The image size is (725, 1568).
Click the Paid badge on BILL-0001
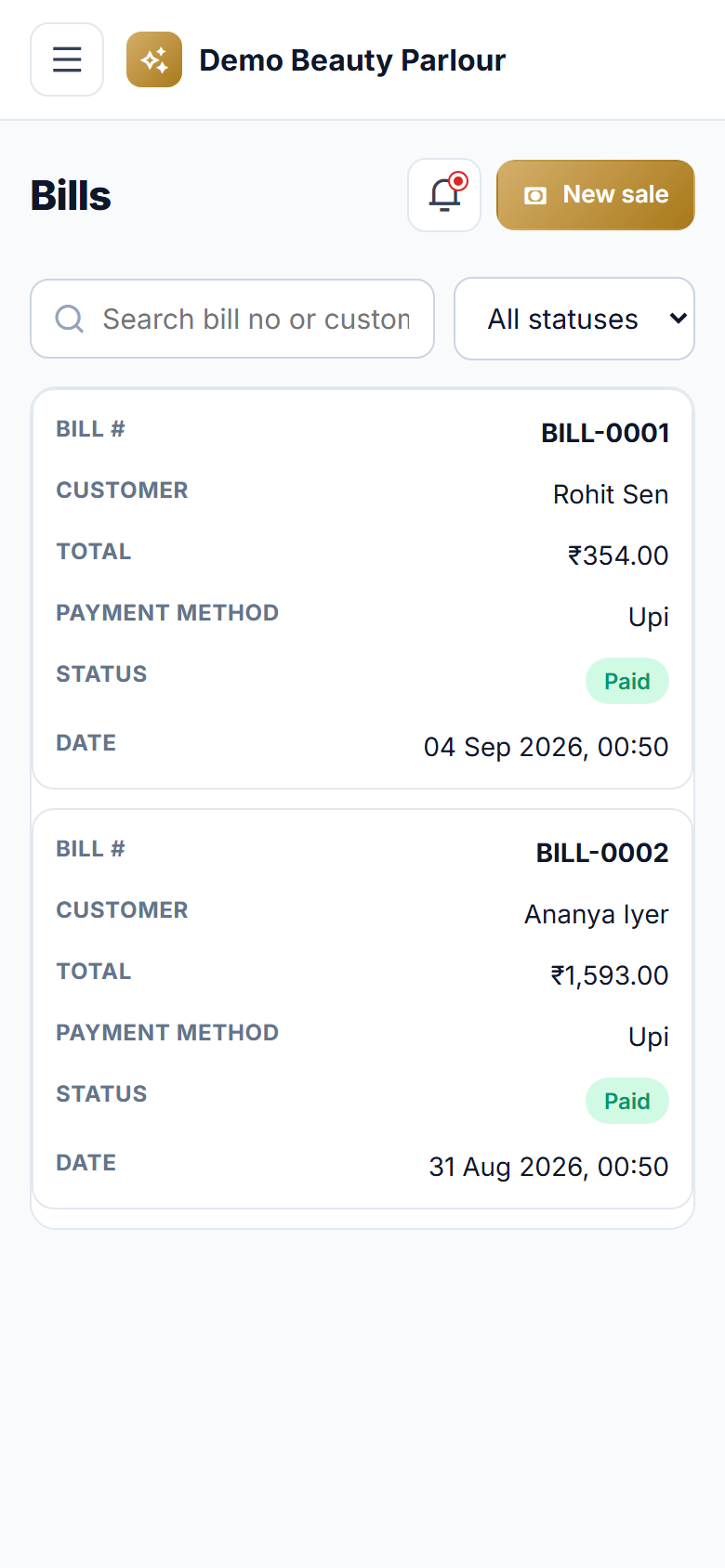click(x=627, y=681)
